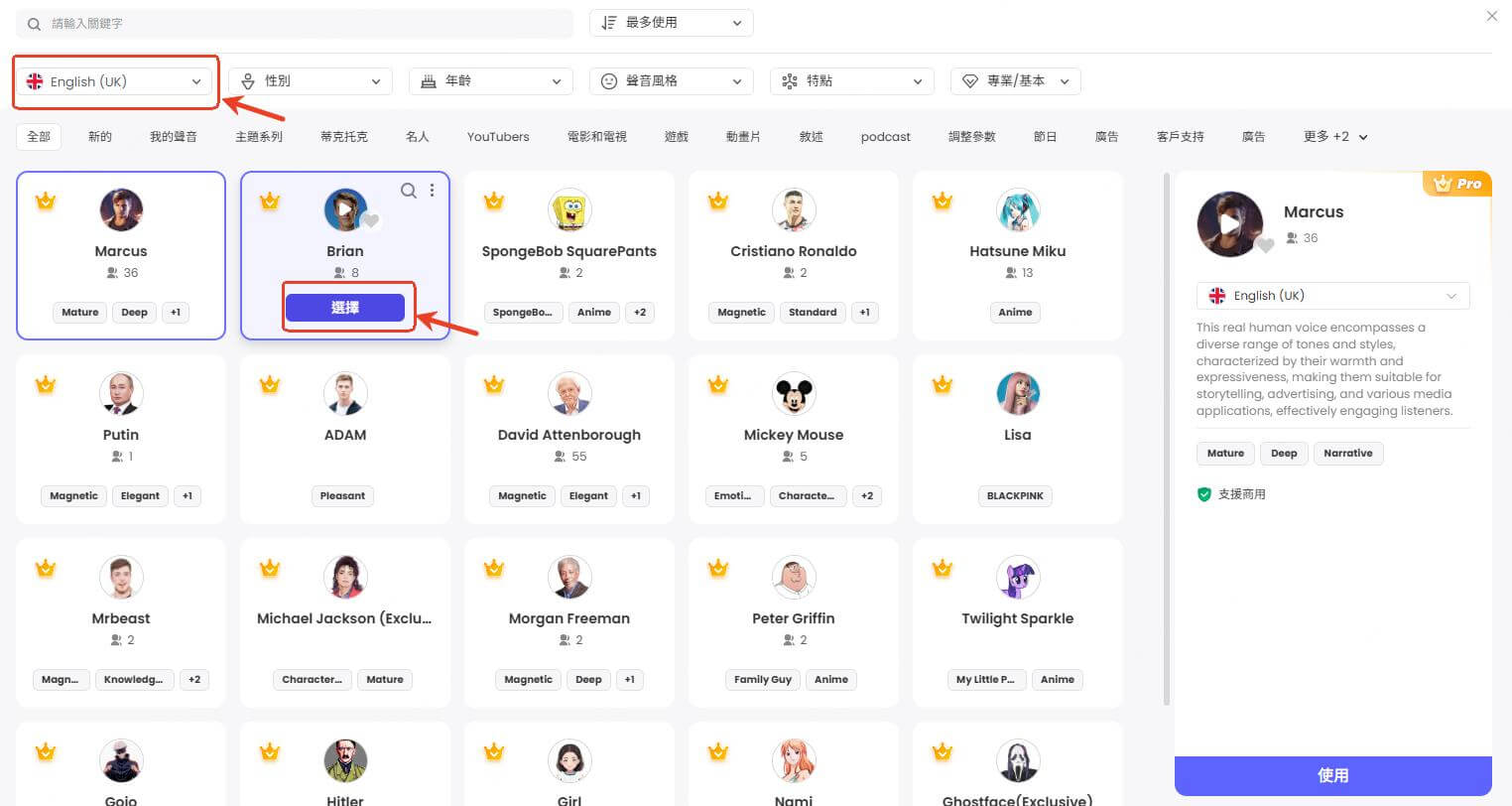The height and width of the screenshot is (806, 1512).
Task: Favorite Brian with the heart icon
Action: 370,221
